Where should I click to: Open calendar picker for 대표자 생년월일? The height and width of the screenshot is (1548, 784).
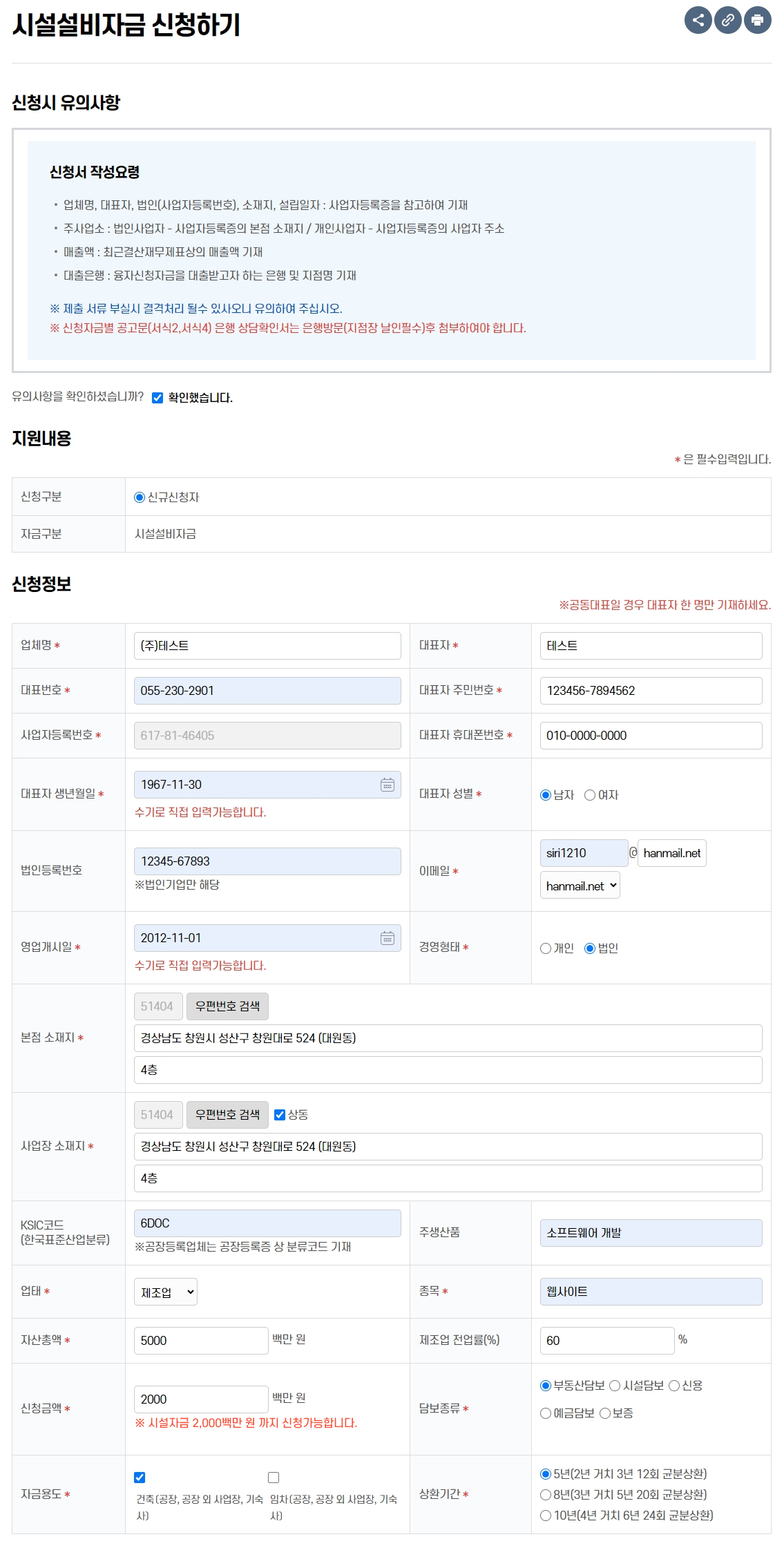(388, 785)
